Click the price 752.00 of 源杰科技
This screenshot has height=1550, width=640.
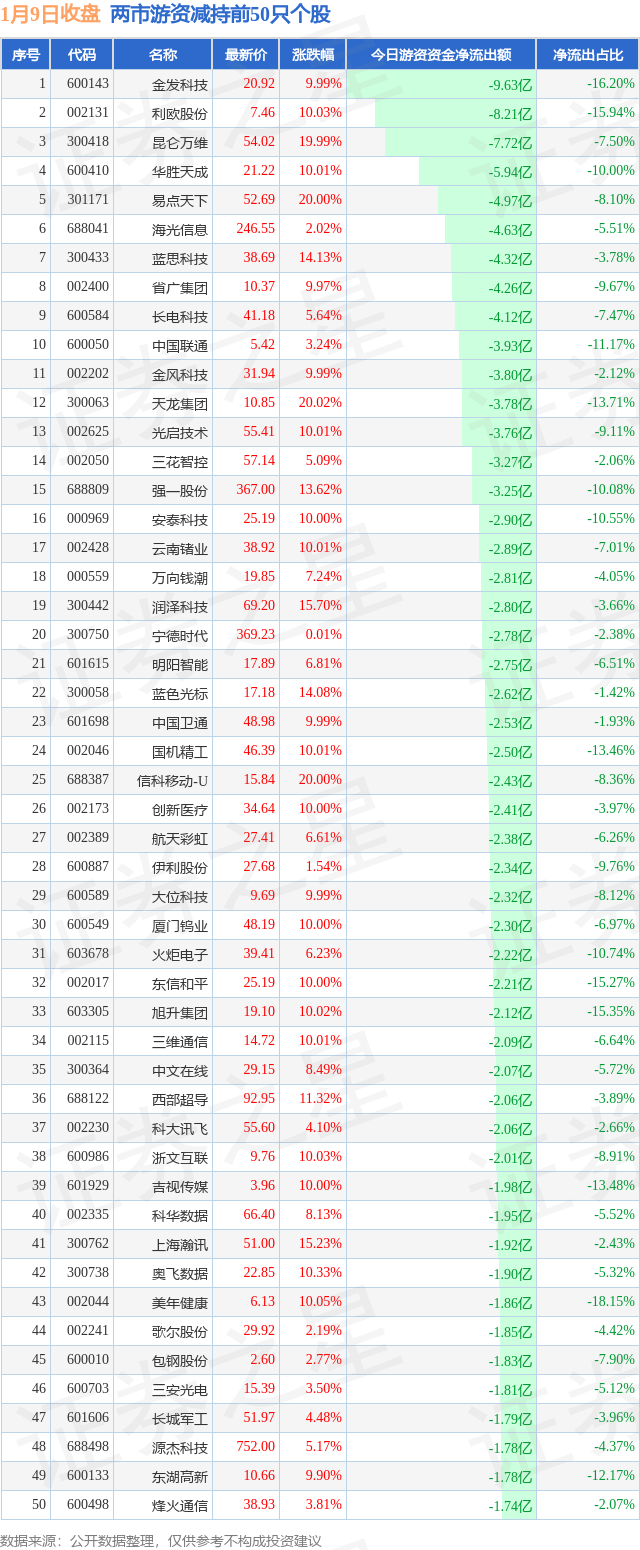pyautogui.click(x=255, y=1446)
